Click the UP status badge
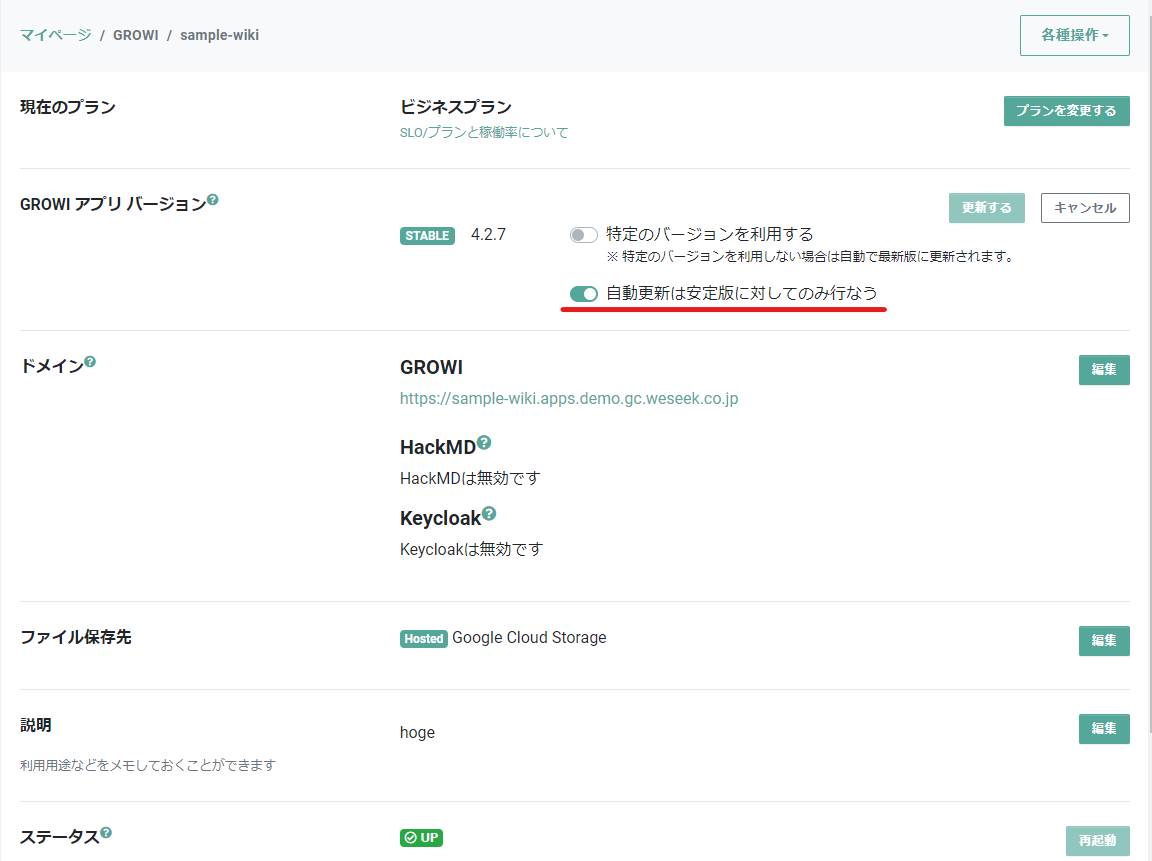 421,837
